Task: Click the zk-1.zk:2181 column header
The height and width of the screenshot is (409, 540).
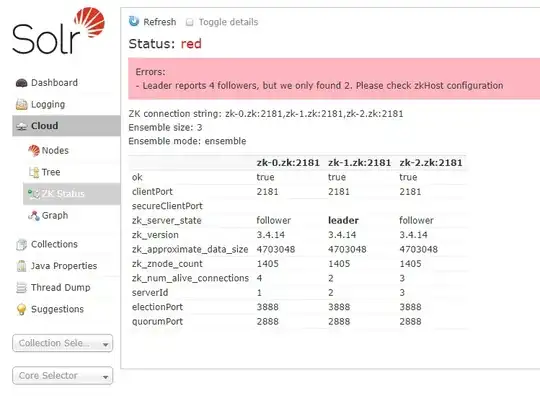Action: (x=360, y=163)
